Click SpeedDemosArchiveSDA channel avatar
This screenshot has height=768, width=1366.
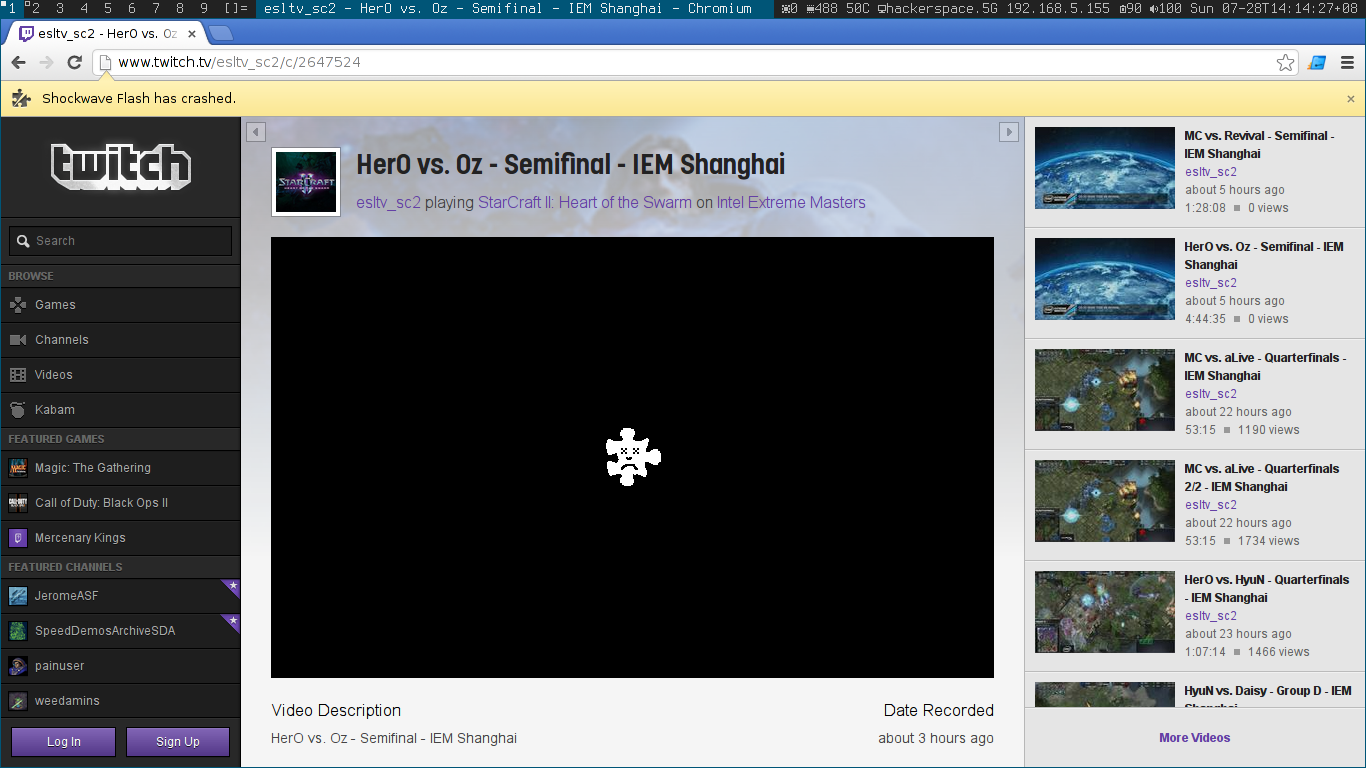18,631
